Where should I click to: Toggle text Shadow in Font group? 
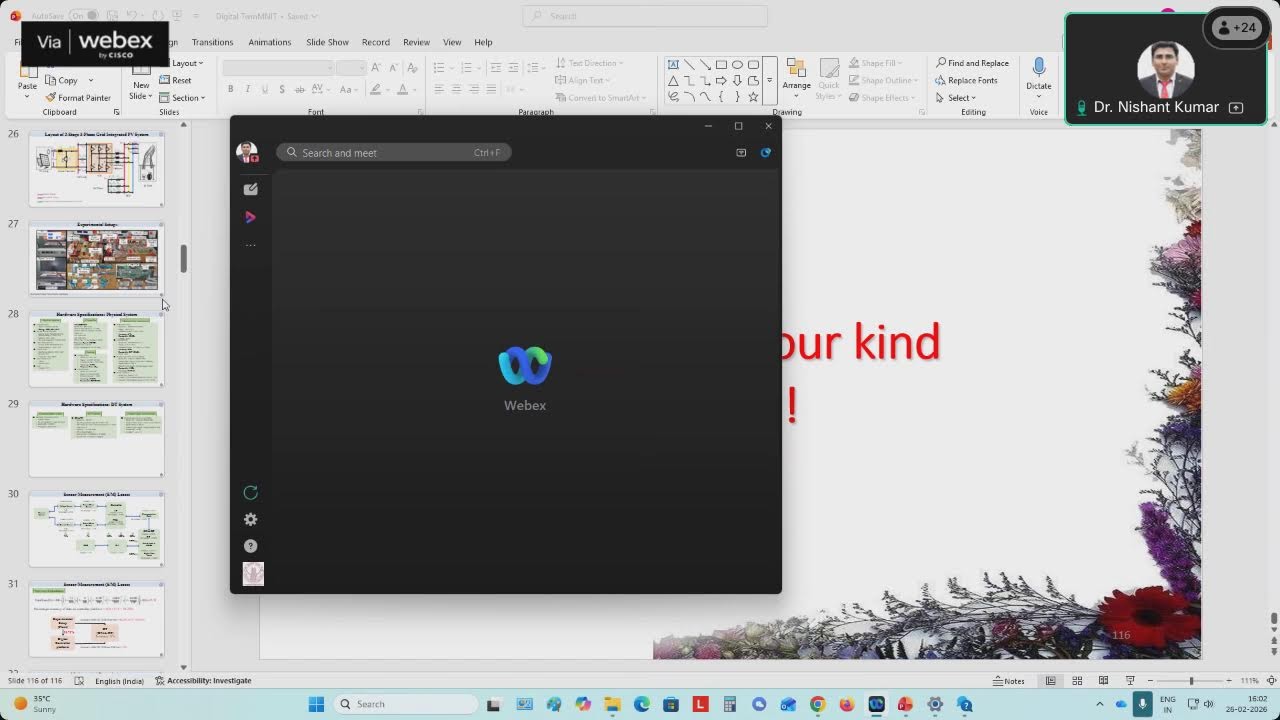282,89
